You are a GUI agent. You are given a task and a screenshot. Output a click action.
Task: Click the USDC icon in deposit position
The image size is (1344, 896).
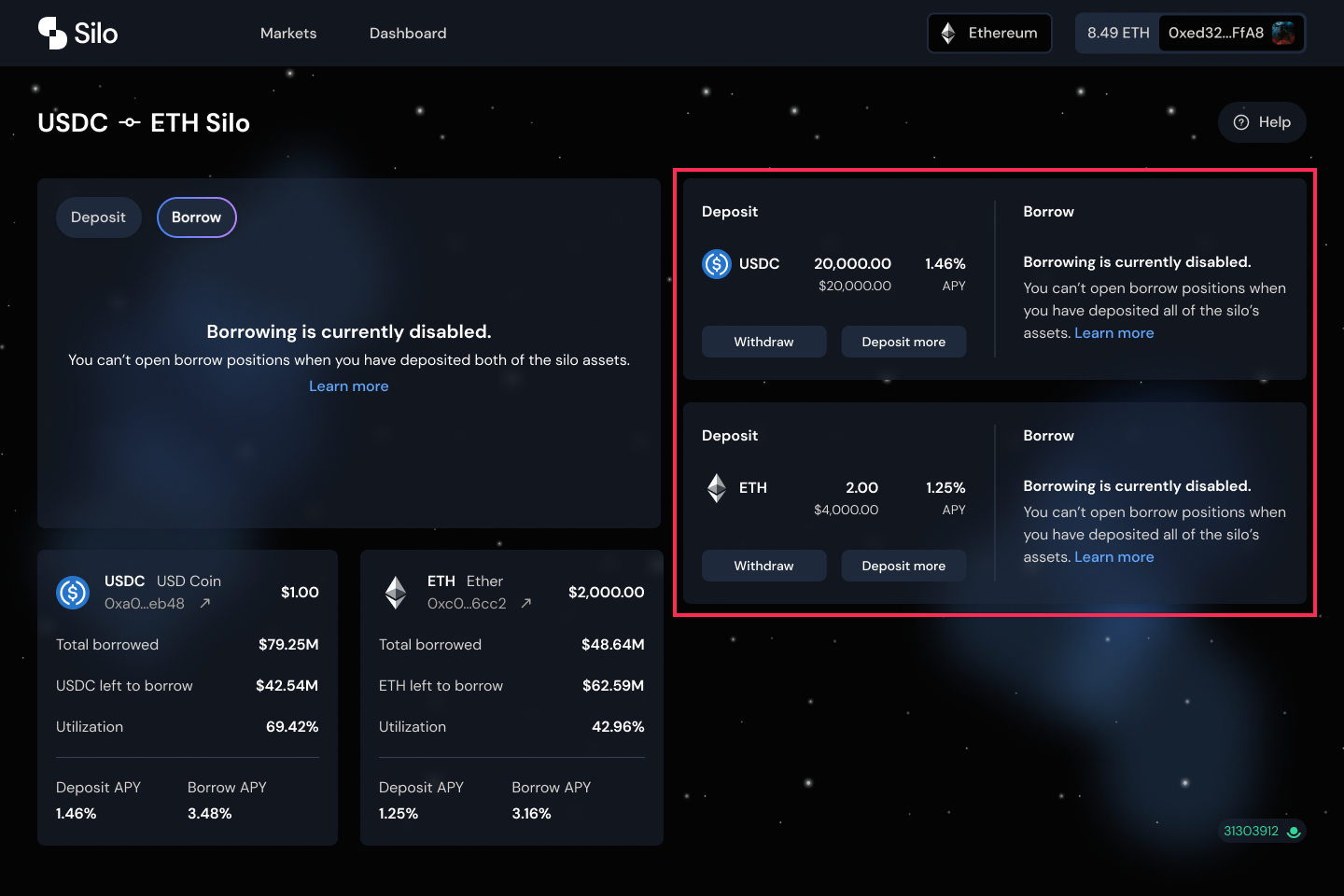(717, 264)
